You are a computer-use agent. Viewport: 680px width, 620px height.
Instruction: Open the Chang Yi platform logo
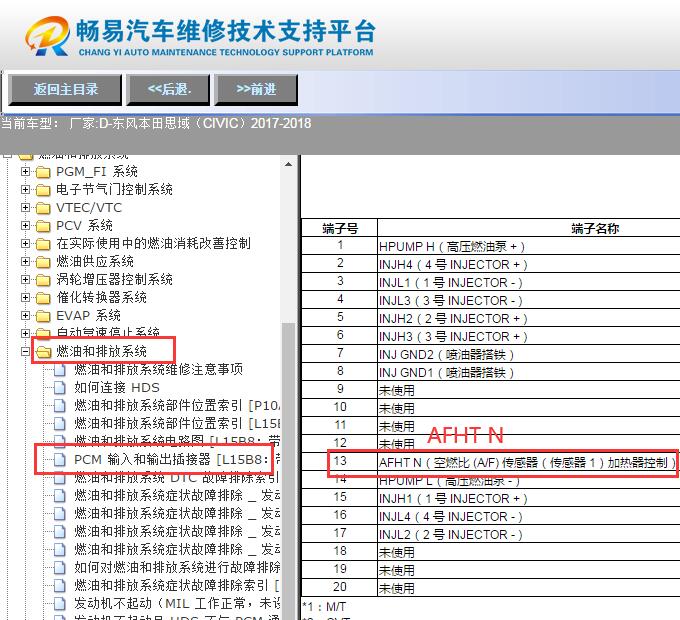click(x=48, y=36)
